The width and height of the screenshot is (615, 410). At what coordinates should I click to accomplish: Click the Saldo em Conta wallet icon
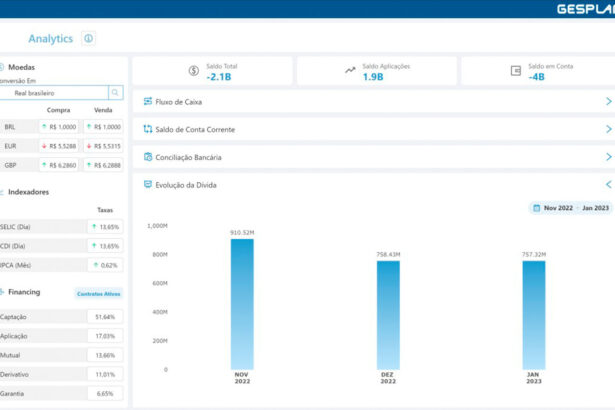(516, 71)
